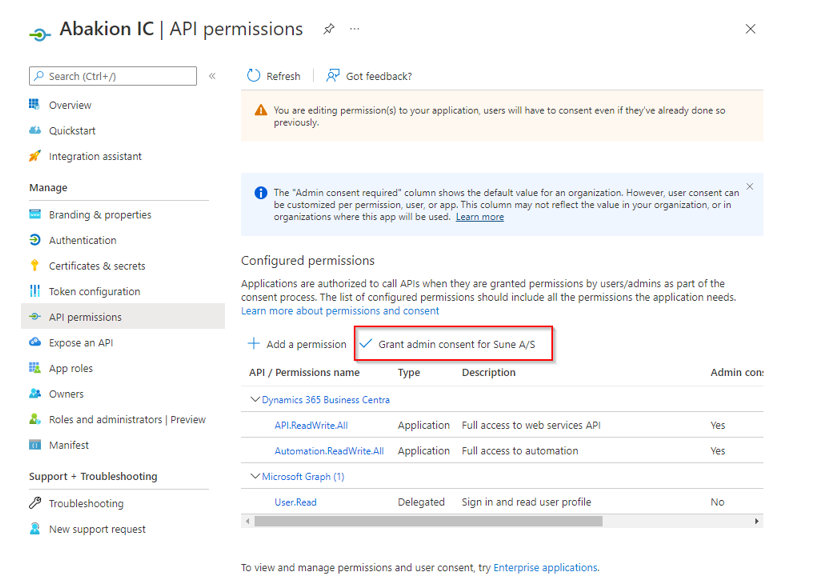Click the Certificates & secrets key icon
The image size is (819, 585).
[x=34, y=265]
